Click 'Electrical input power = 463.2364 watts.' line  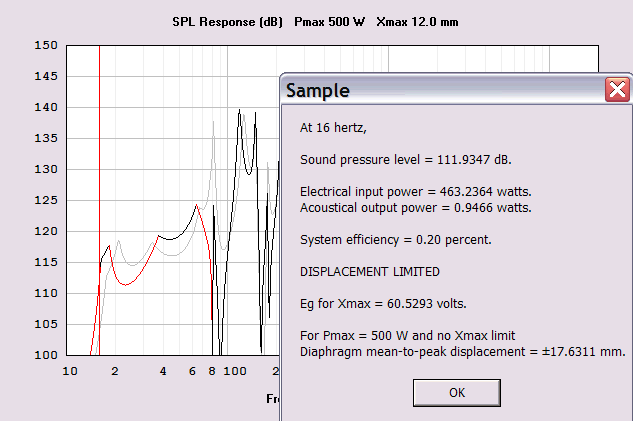coord(415,192)
